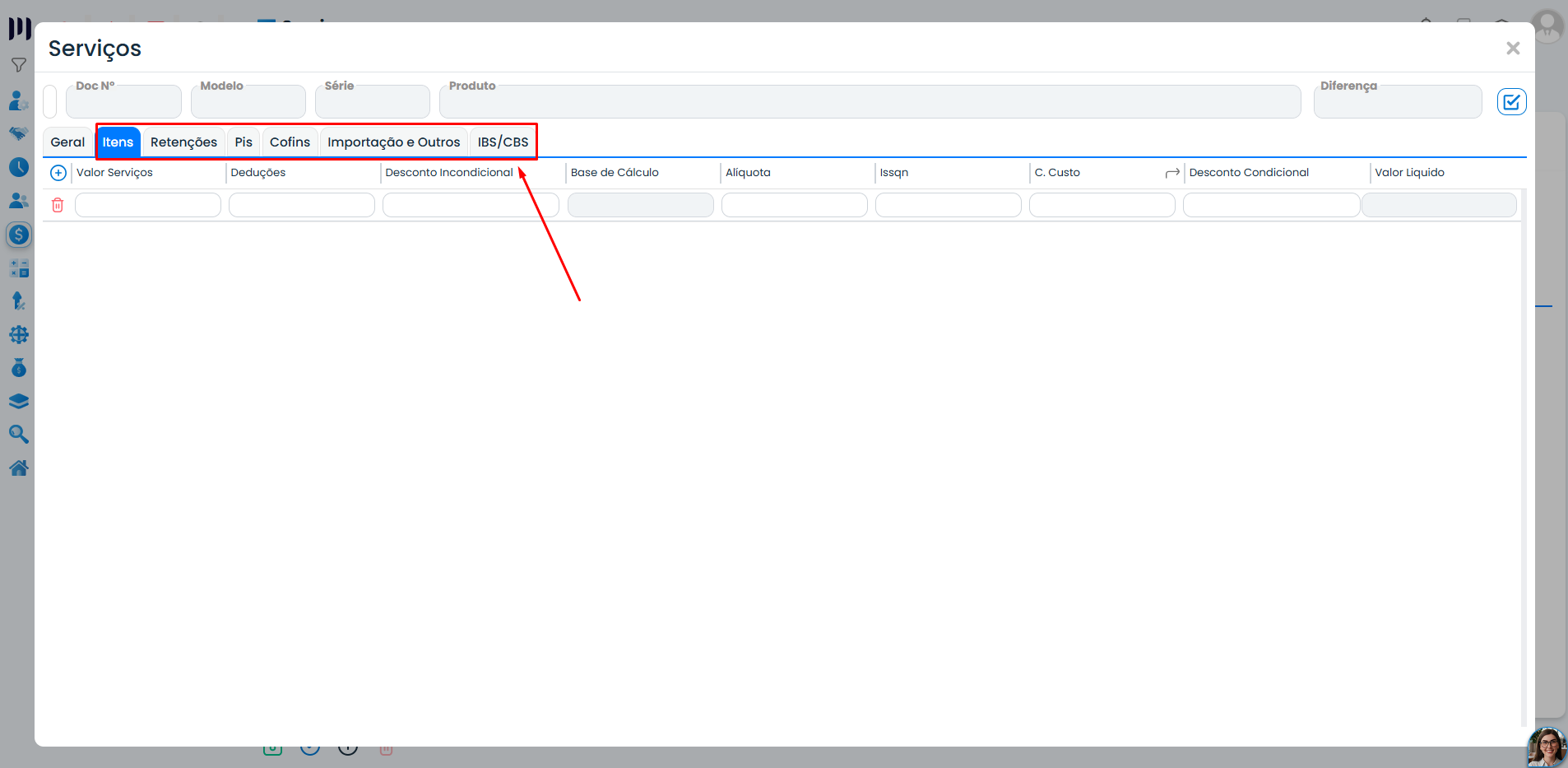Click the Série field
This screenshot has height=768, width=1568.
click(373, 101)
